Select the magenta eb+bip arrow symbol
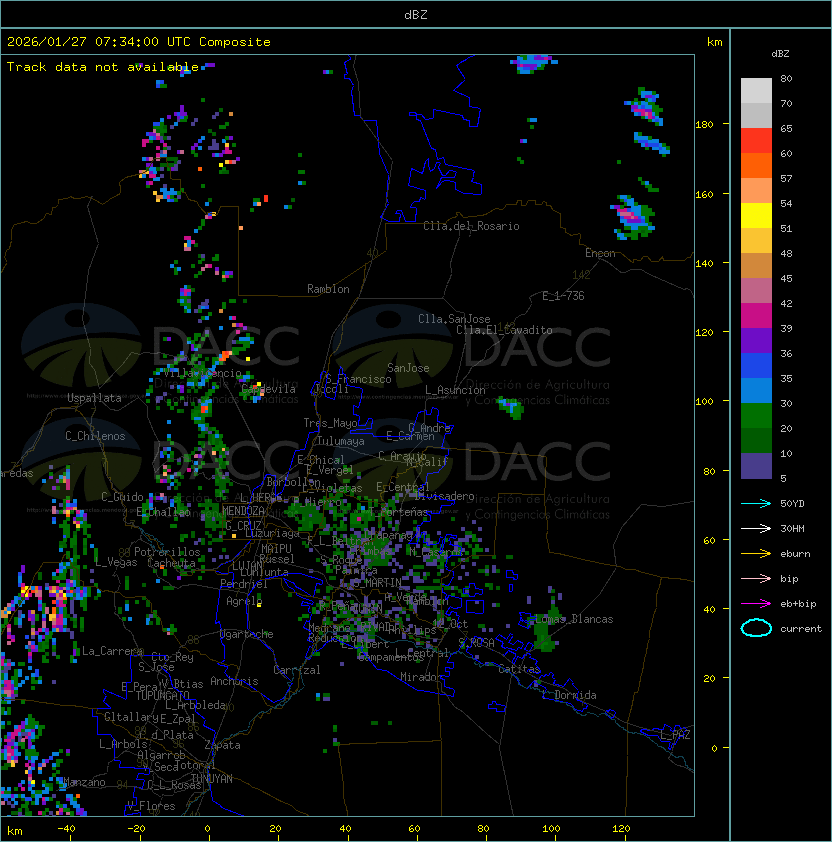Image resolution: width=832 pixels, height=842 pixels. (756, 603)
